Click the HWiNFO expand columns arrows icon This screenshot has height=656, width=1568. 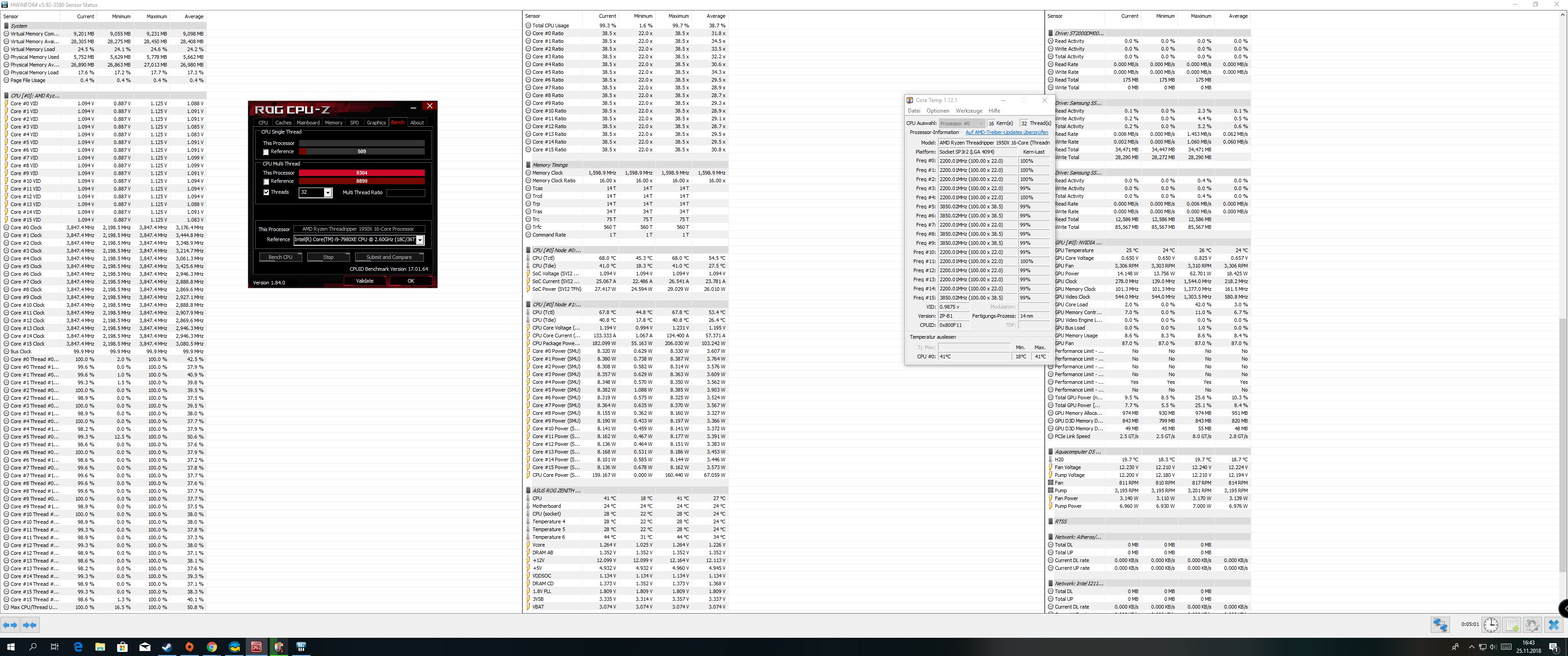[10, 625]
